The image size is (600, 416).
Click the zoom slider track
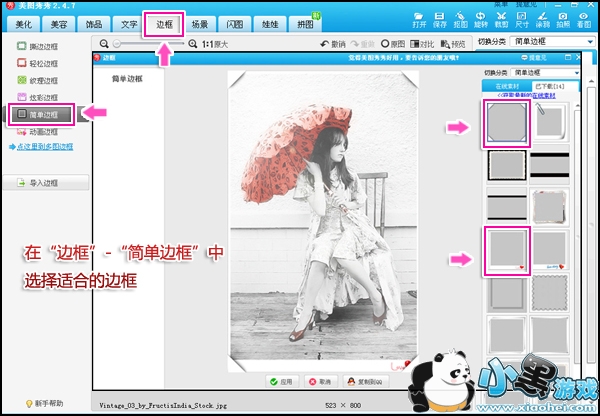(x=148, y=44)
